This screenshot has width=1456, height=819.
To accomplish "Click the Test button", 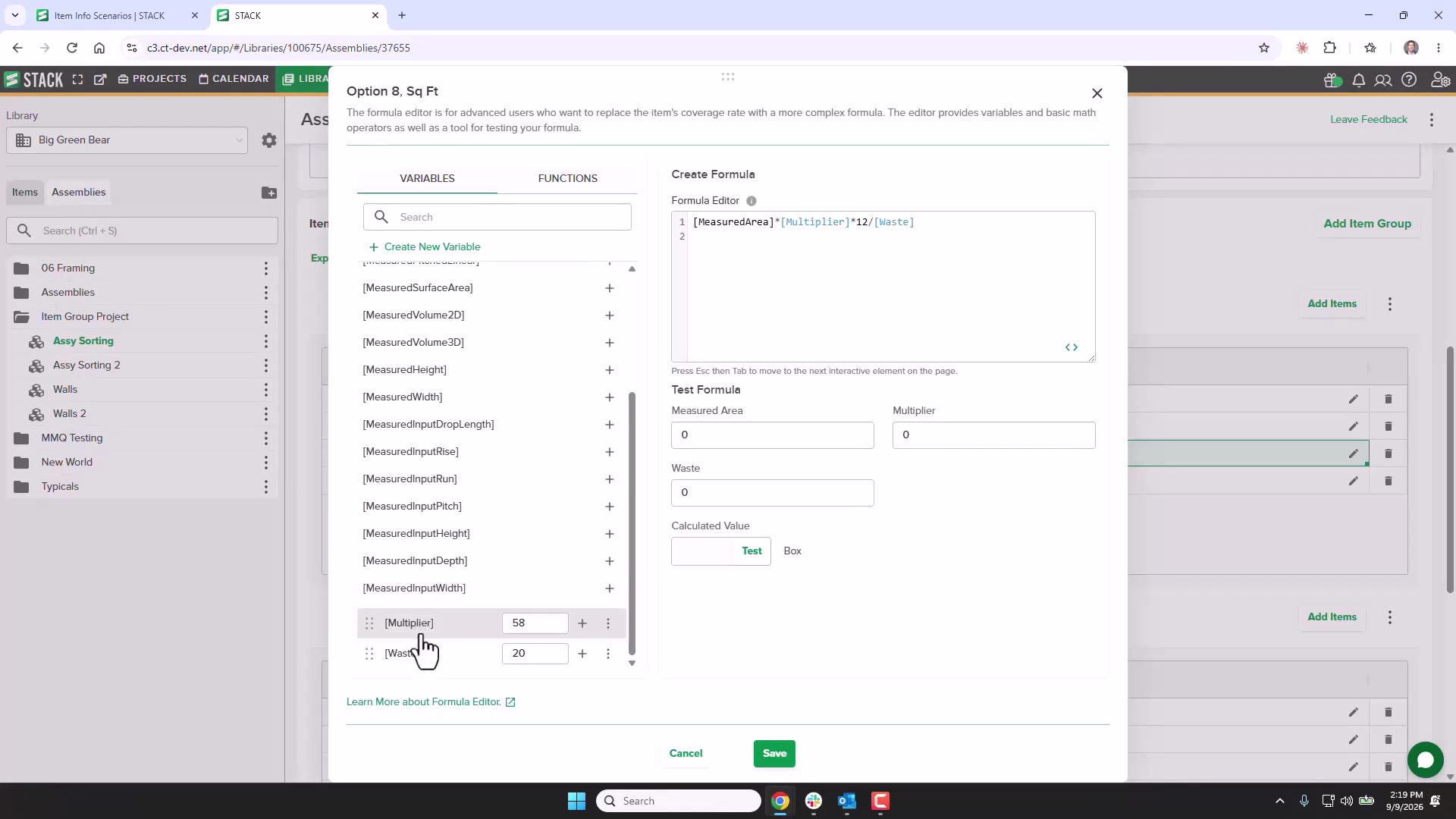I will click(x=752, y=551).
